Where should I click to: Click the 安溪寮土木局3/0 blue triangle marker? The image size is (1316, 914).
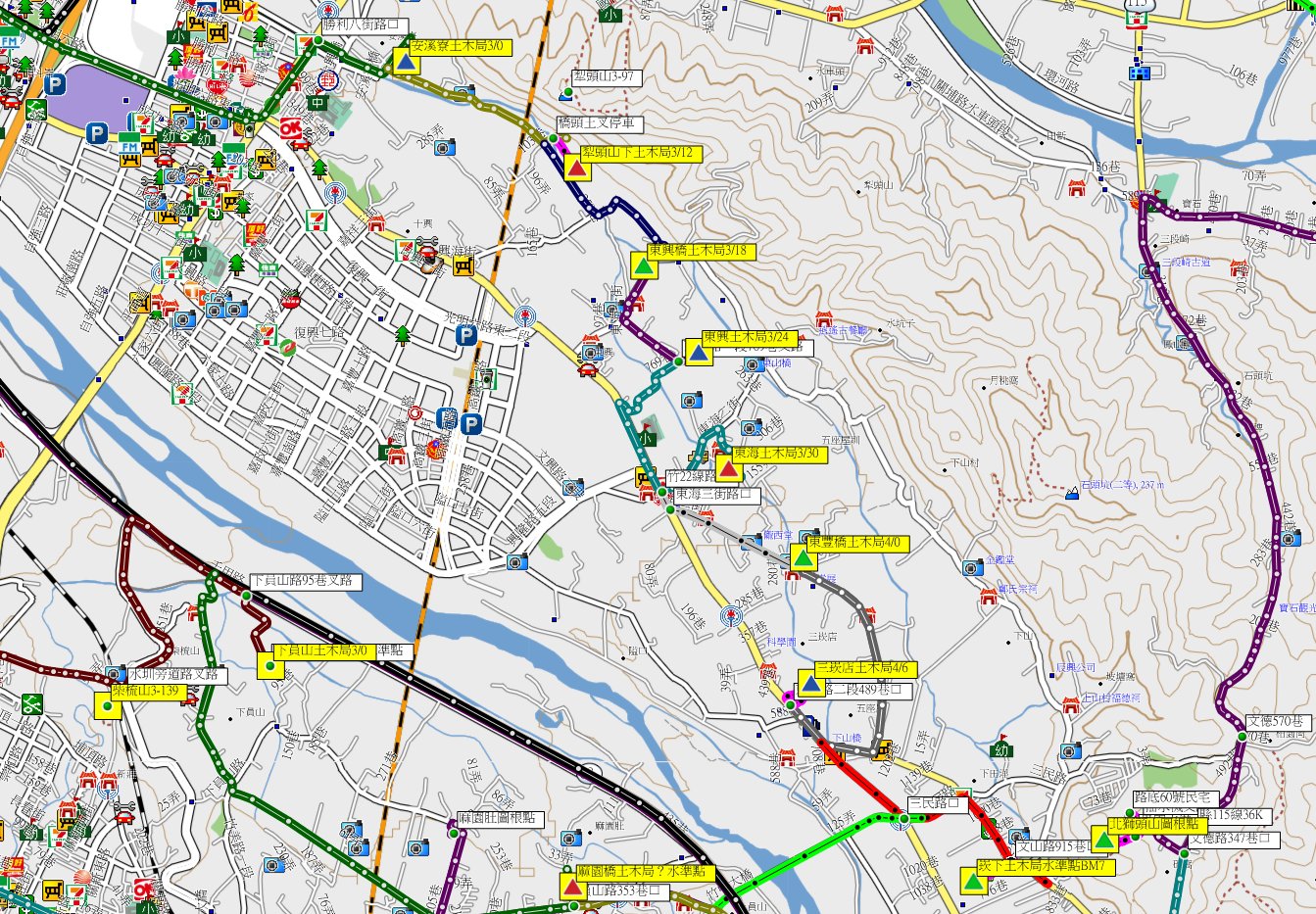[x=406, y=61]
